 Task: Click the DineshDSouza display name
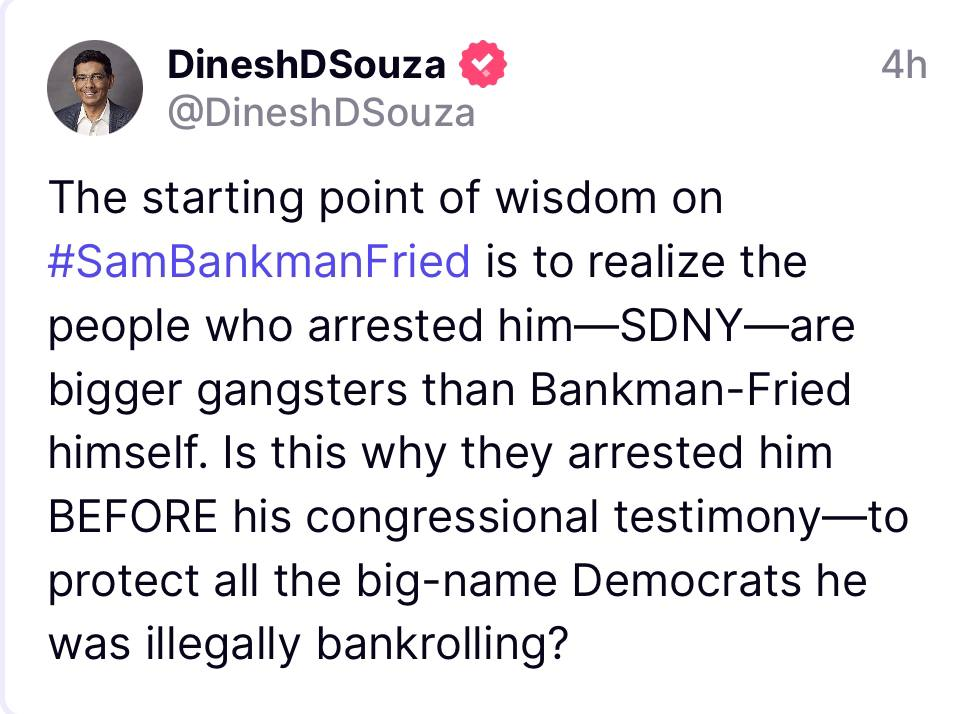[306, 66]
